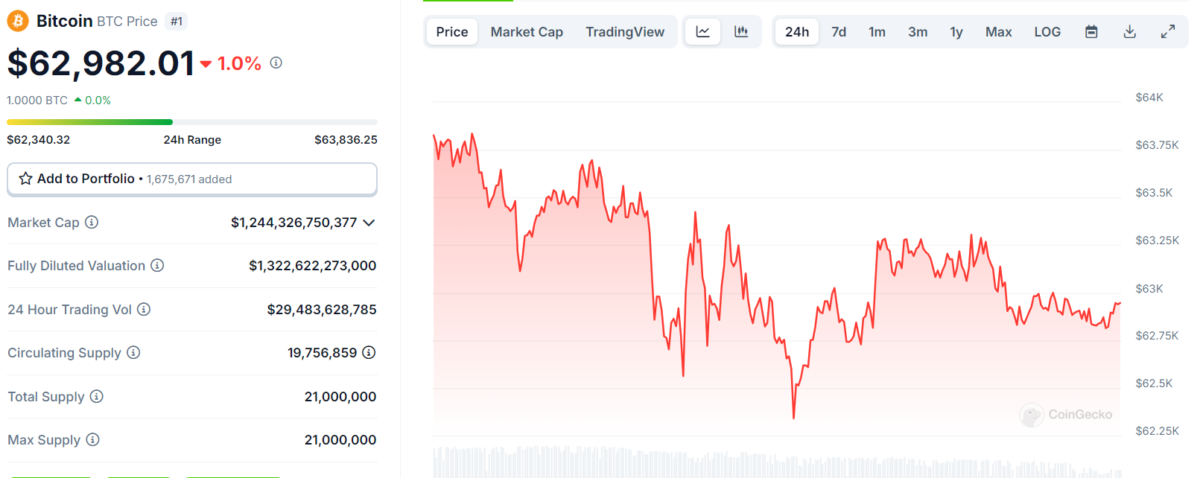The image size is (1200, 478).
Task: Click info icon beside Fully Diluted Valuation
Action: click(x=157, y=266)
